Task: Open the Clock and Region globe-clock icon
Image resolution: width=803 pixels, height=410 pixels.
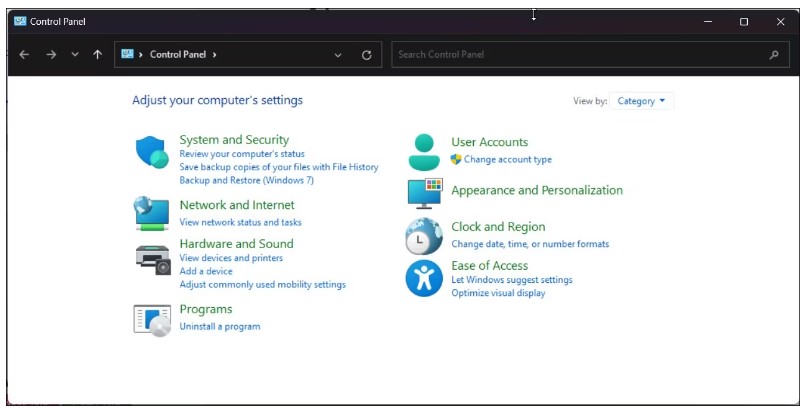Action: [424, 236]
